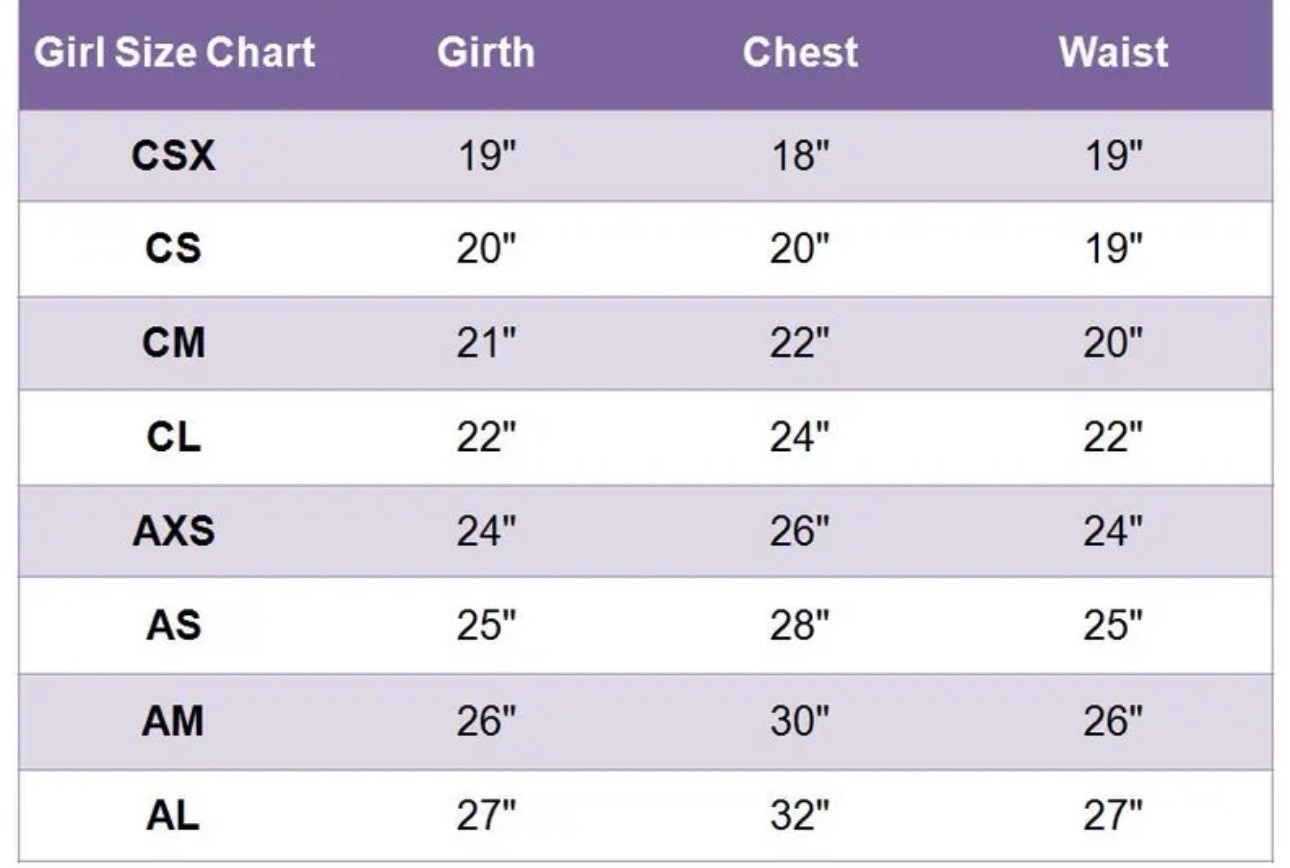Select the 30" chest value for AM
The height and width of the screenshot is (868, 1290).
(800, 721)
